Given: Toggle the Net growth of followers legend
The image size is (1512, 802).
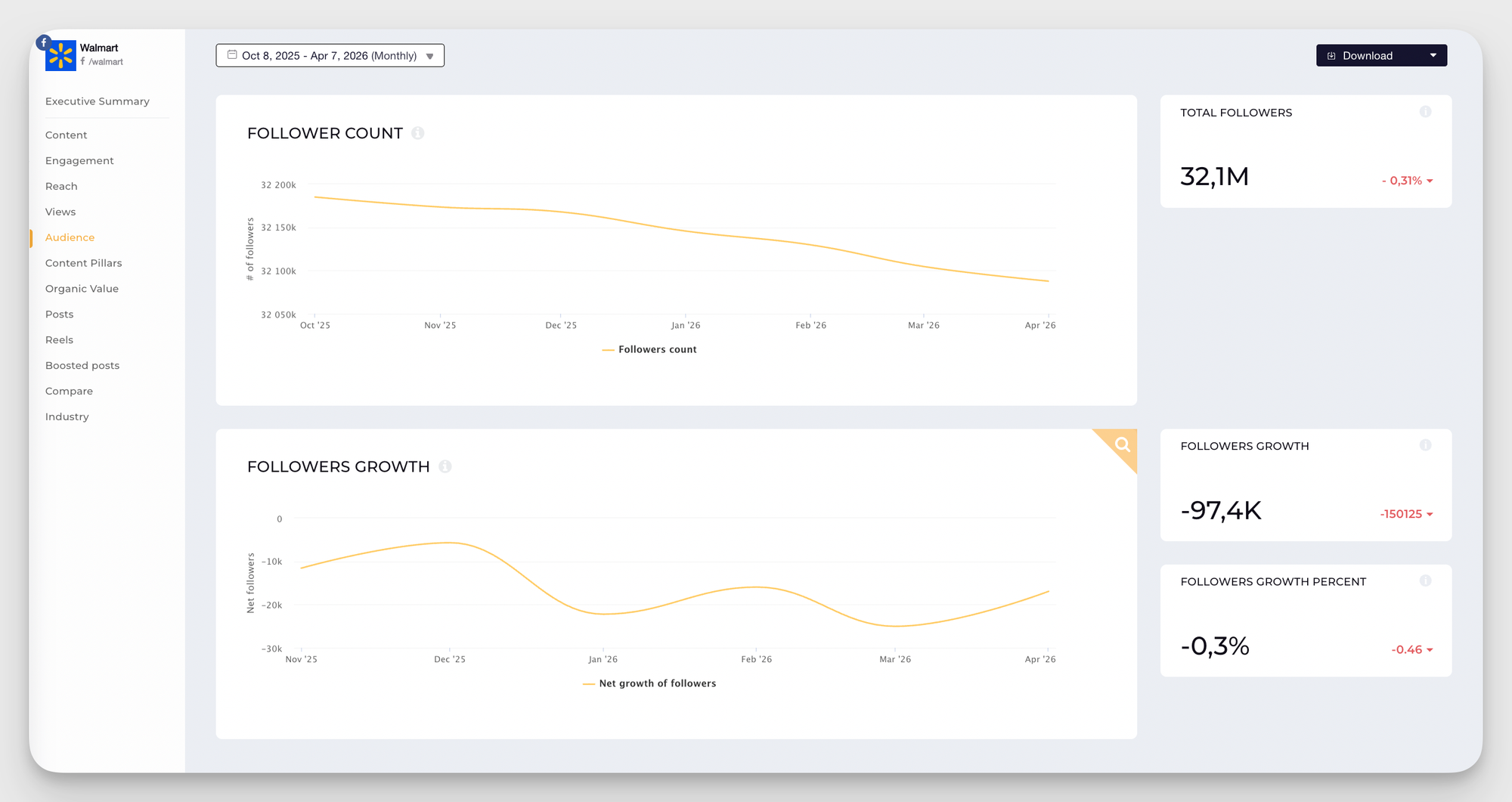Looking at the screenshot, I should tap(648, 683).
